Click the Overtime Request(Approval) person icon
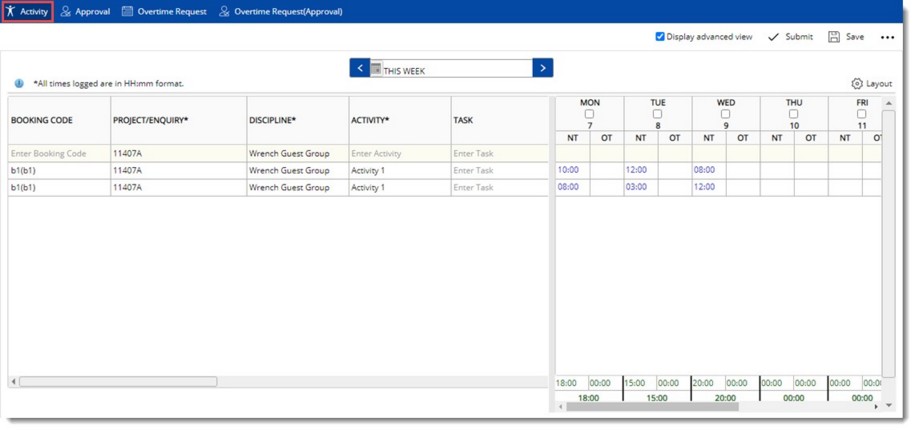 tap(224, 12)
